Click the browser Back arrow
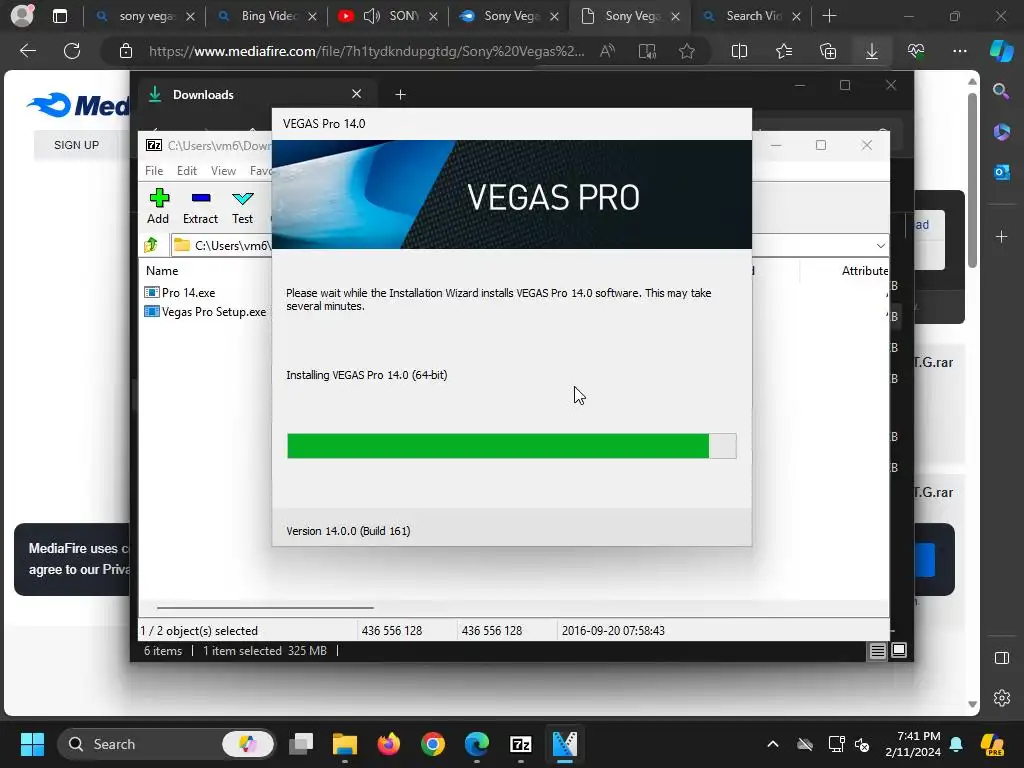 click(27, 51)
